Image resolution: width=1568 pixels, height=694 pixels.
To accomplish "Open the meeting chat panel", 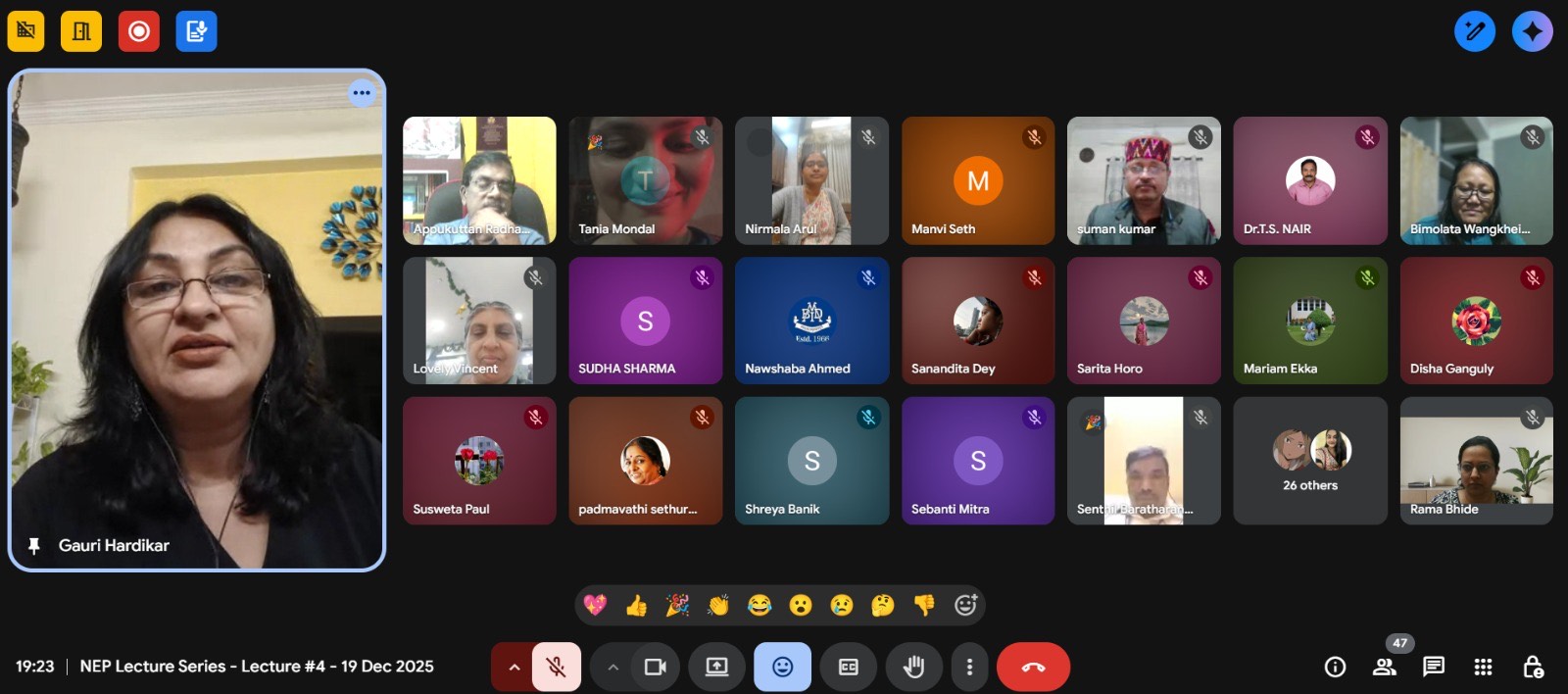I will (1433, 667).
